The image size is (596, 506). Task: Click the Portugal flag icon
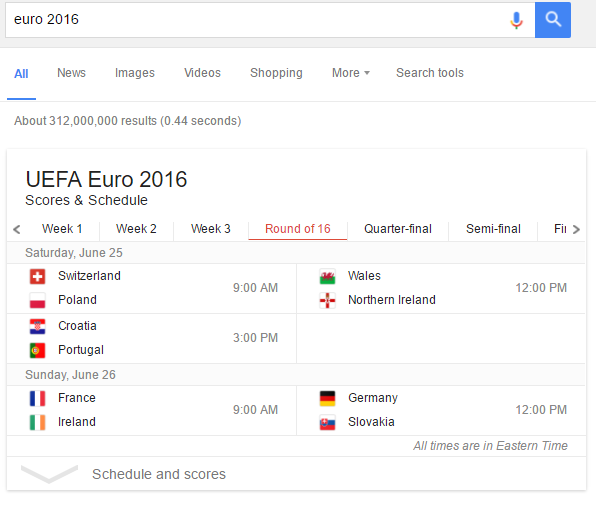pyautogui.click(x=37, y=350)
